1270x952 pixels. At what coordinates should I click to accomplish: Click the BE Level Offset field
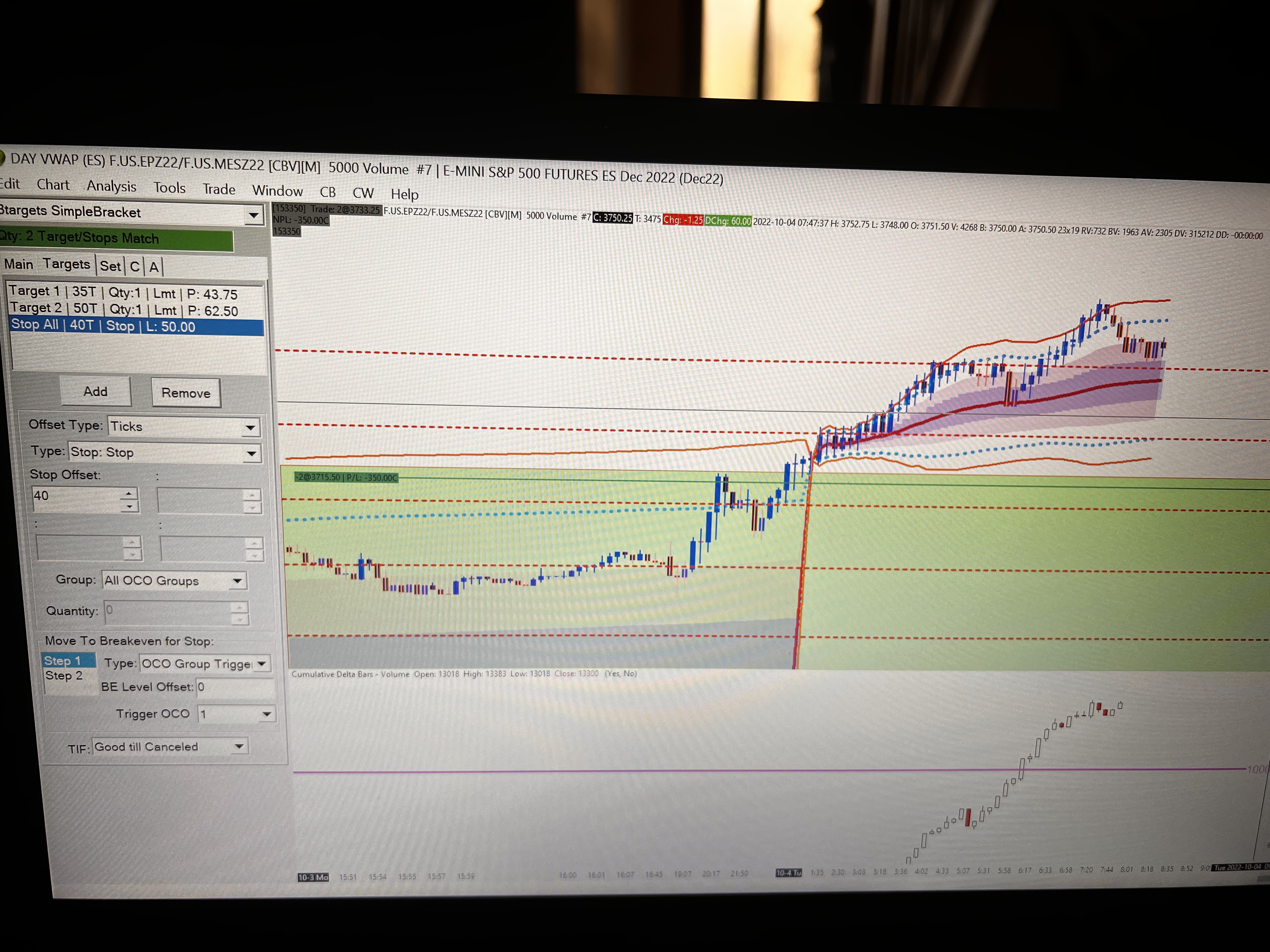[x=235, y=688]
